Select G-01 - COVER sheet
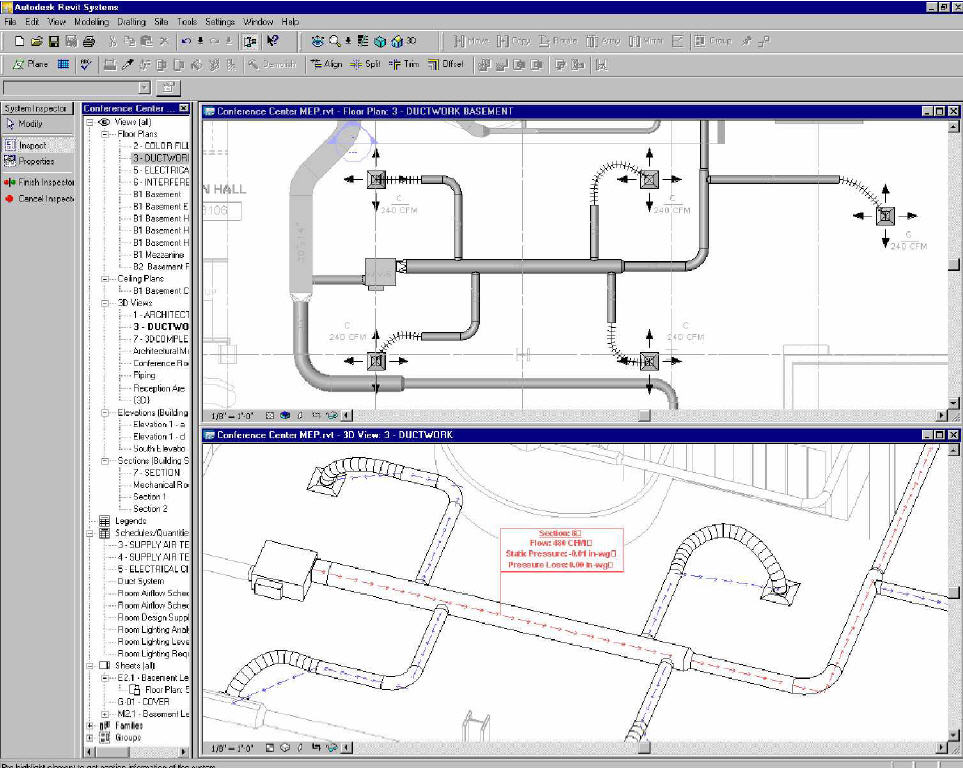The image size is (963, 768). pyautogui.click(x=143, y=702)
